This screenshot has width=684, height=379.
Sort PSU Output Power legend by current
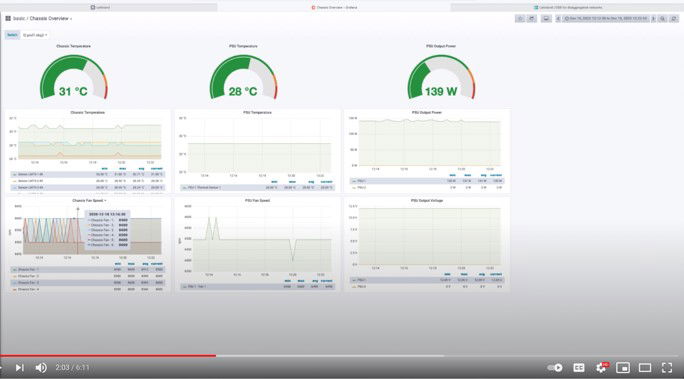(496, 175)
